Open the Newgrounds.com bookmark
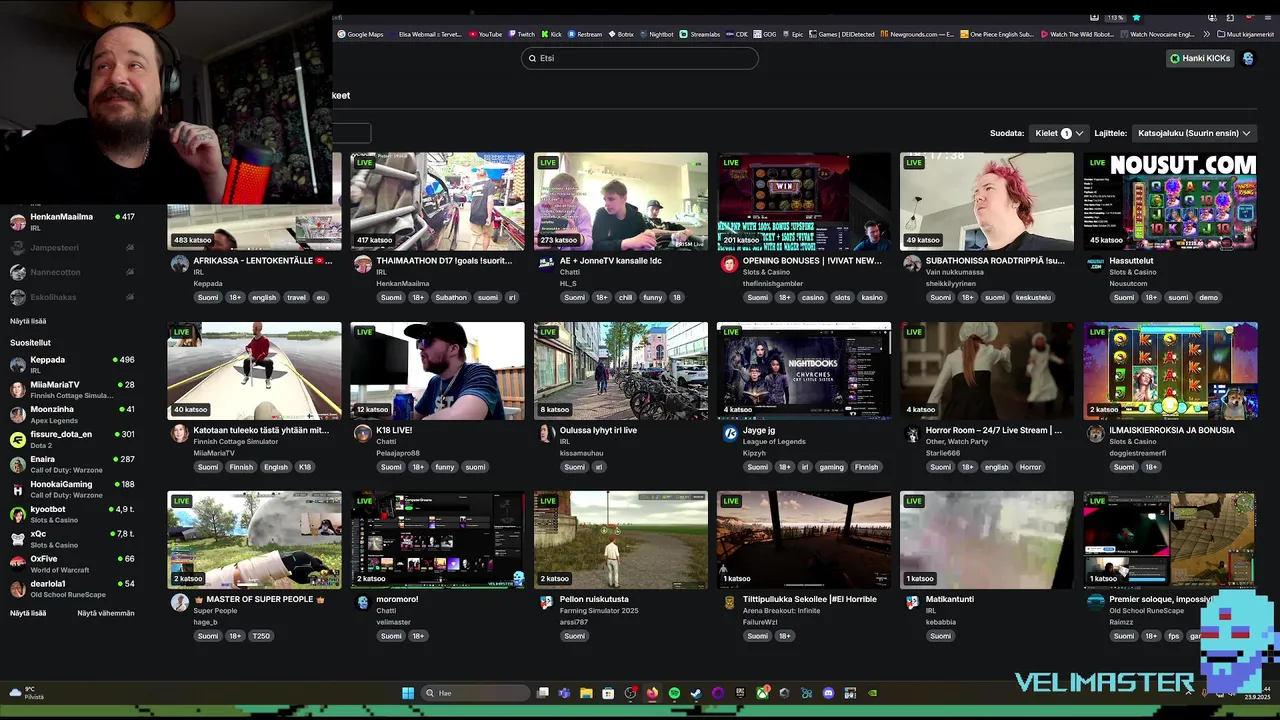Viewport: 1280px width, 720px height. (x=916, y=34)
